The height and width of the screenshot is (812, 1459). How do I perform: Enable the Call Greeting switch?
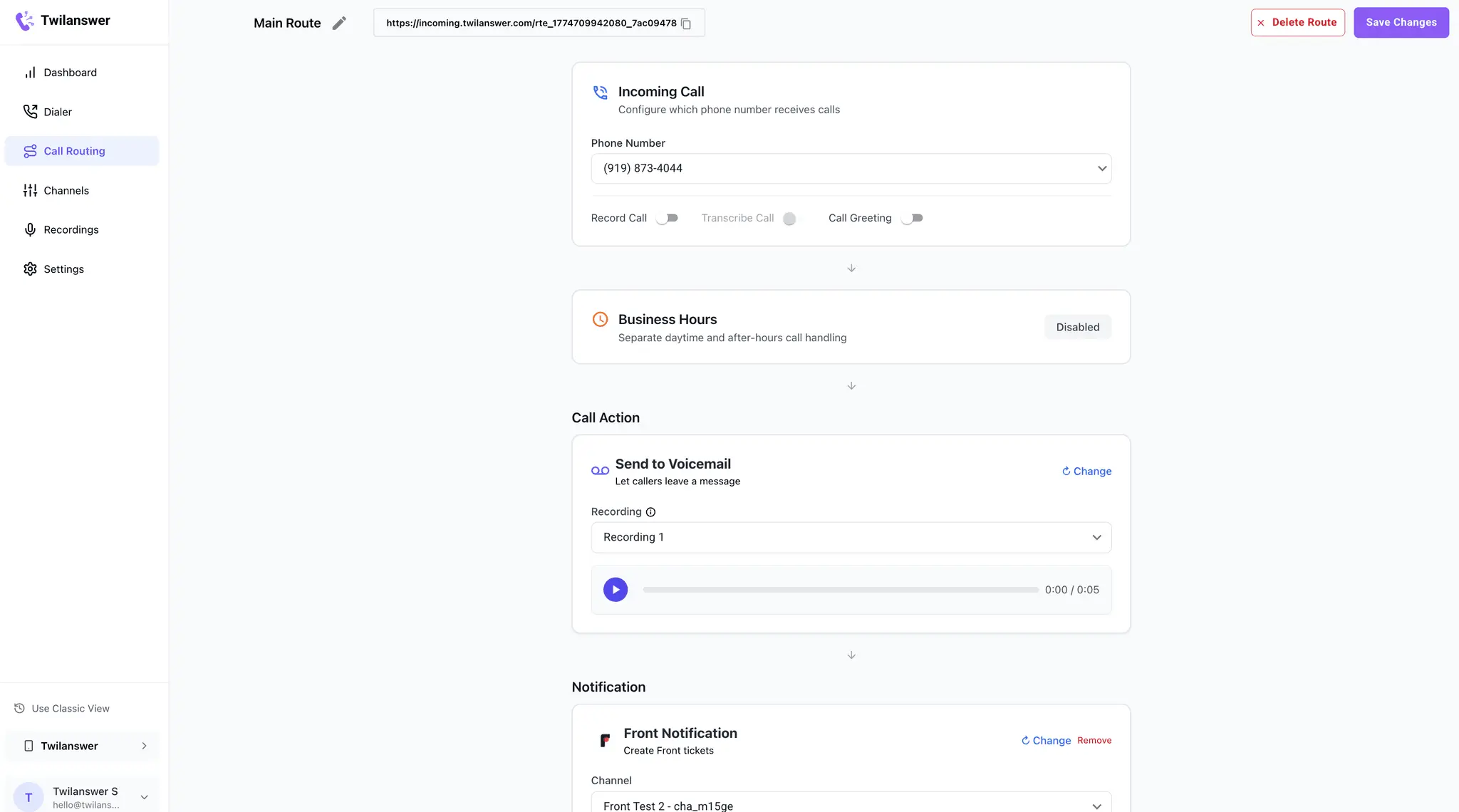coord(912,219)
